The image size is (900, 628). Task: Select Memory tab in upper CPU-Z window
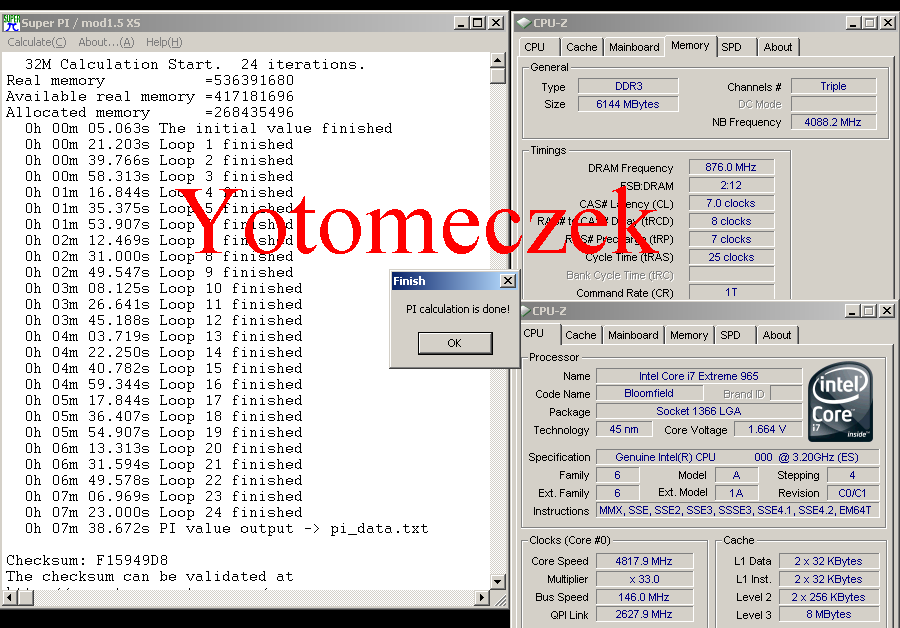click(690, 45)
